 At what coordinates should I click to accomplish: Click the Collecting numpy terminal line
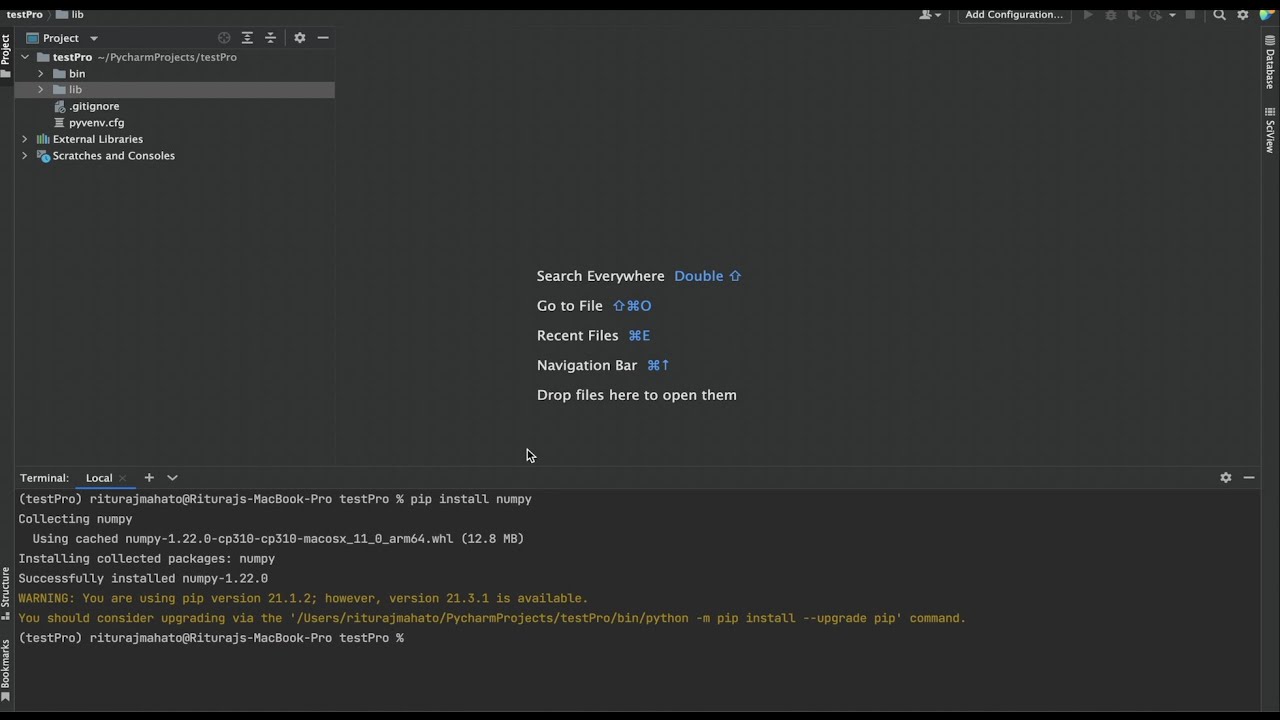[75, 519]
